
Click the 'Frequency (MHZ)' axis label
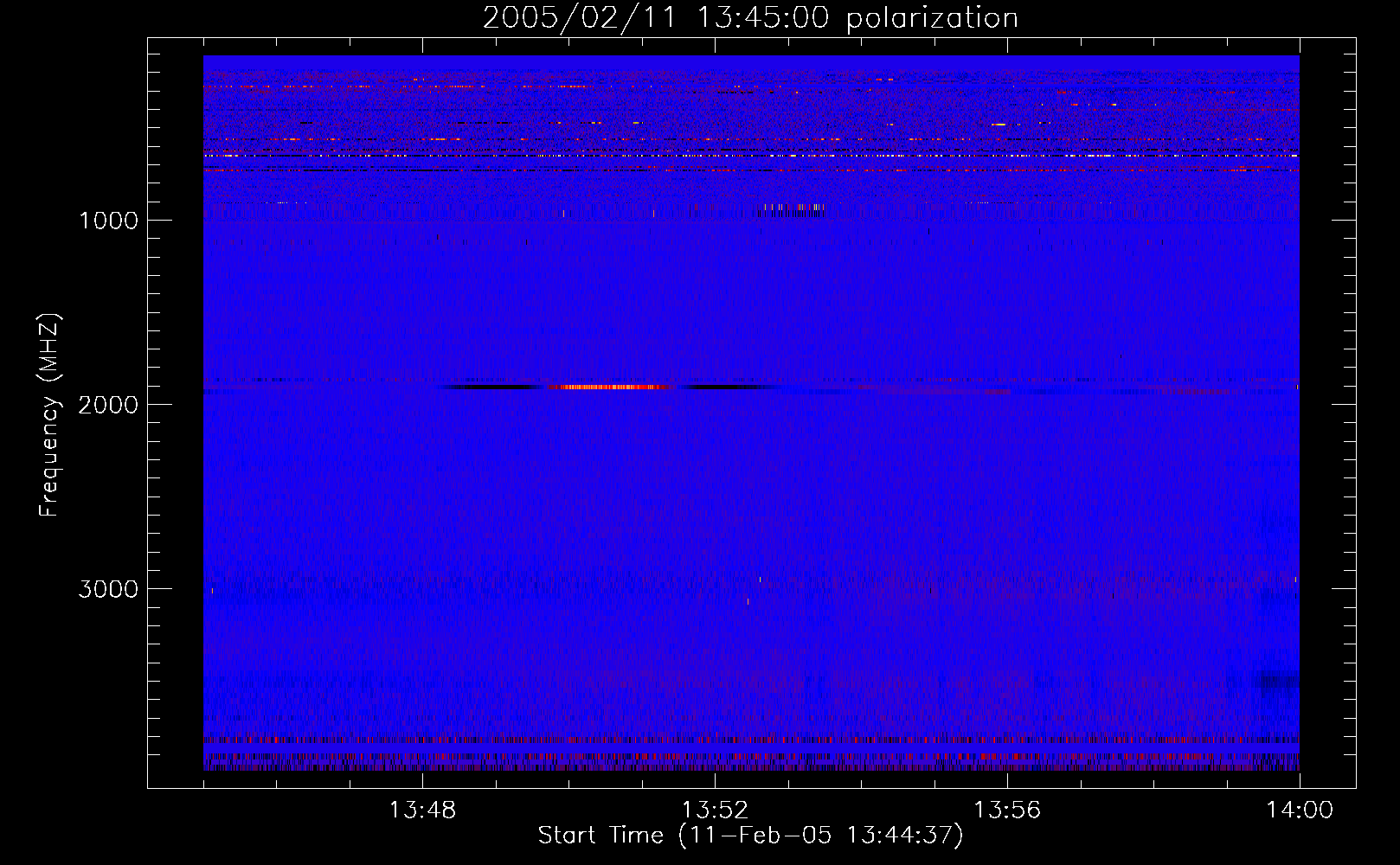(49, 415)
